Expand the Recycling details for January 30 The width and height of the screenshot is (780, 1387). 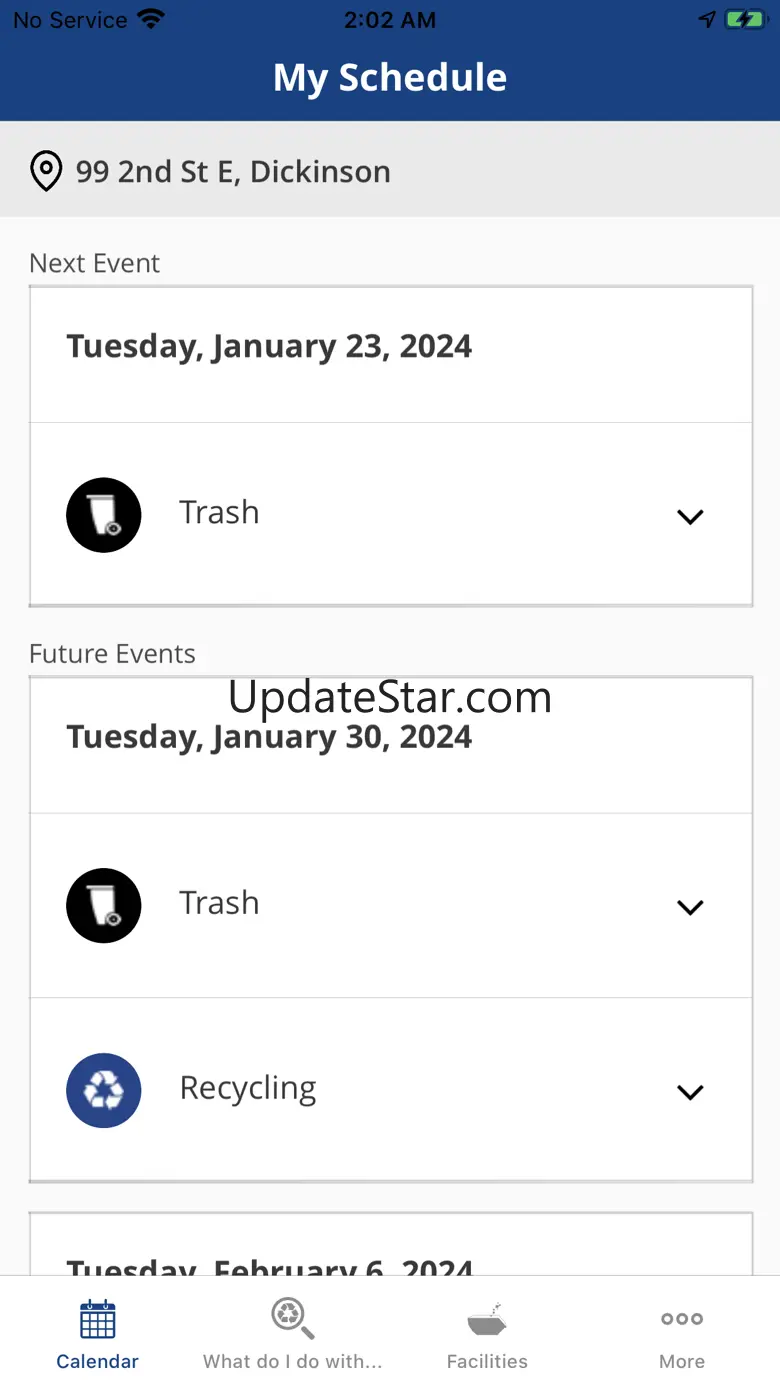690,1092
